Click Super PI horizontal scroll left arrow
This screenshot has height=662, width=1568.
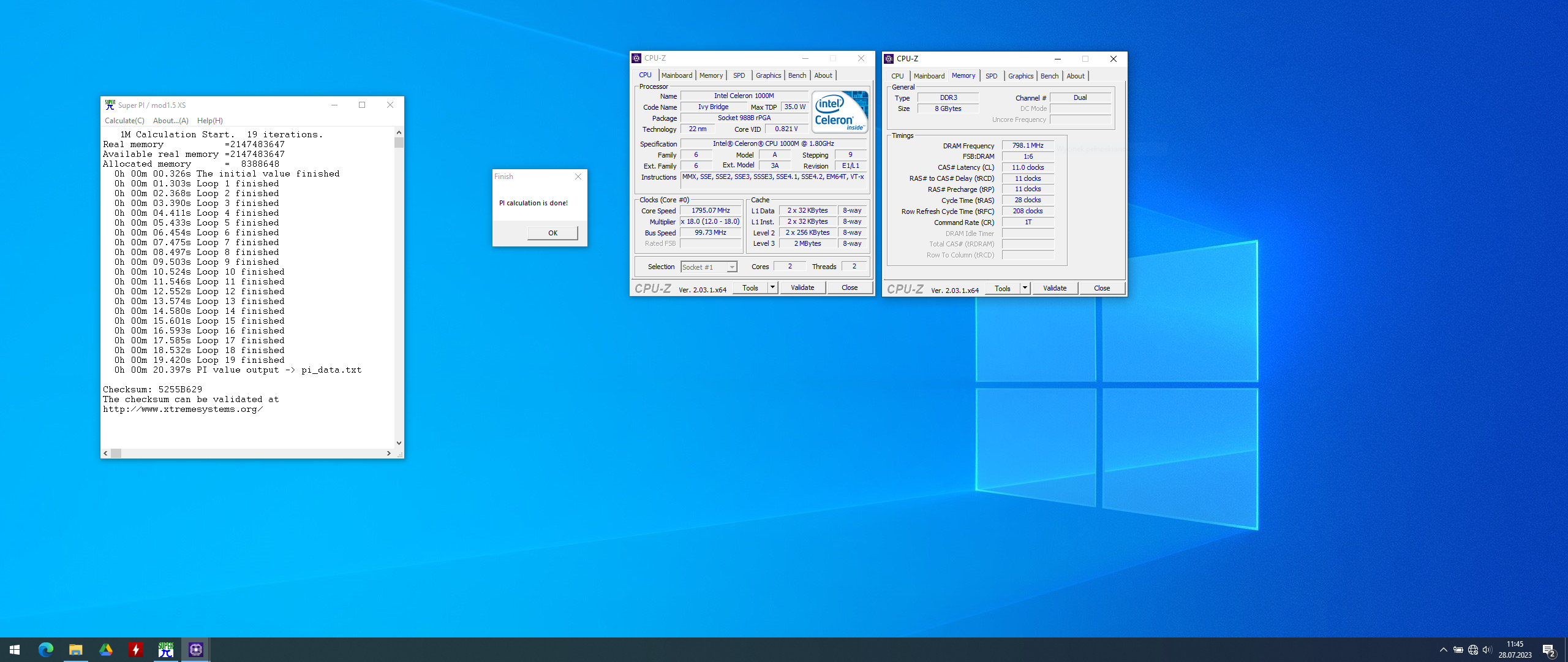[106, 454]
